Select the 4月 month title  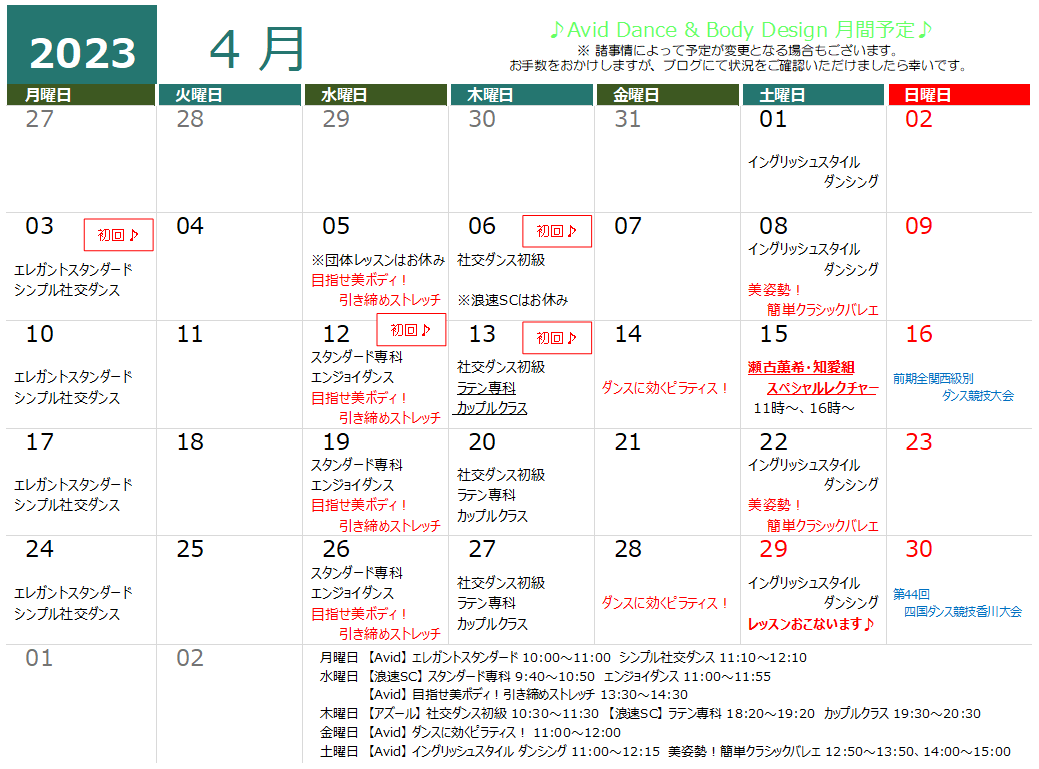258,50
